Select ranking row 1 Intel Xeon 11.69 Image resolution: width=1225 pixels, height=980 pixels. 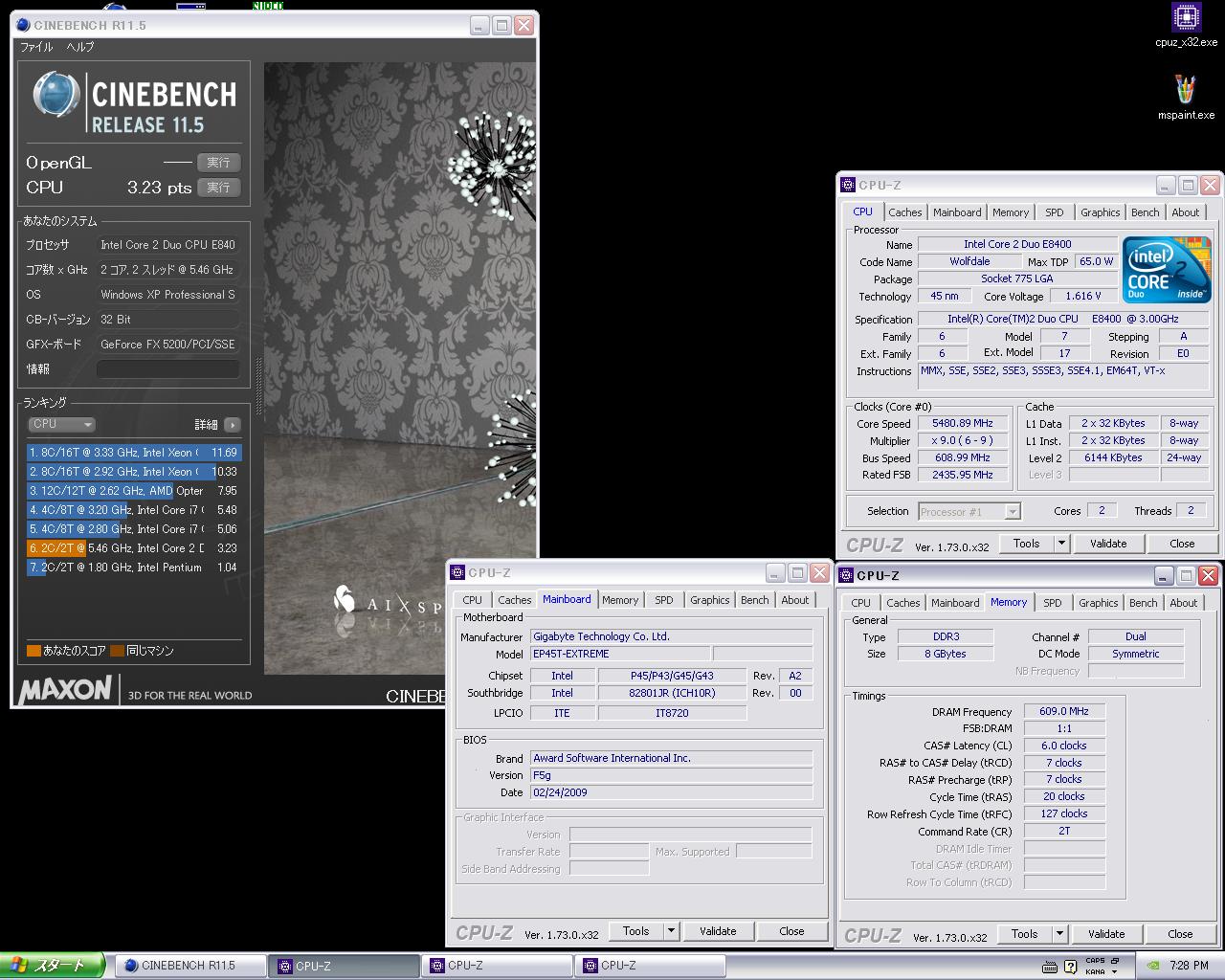[134, 453]
